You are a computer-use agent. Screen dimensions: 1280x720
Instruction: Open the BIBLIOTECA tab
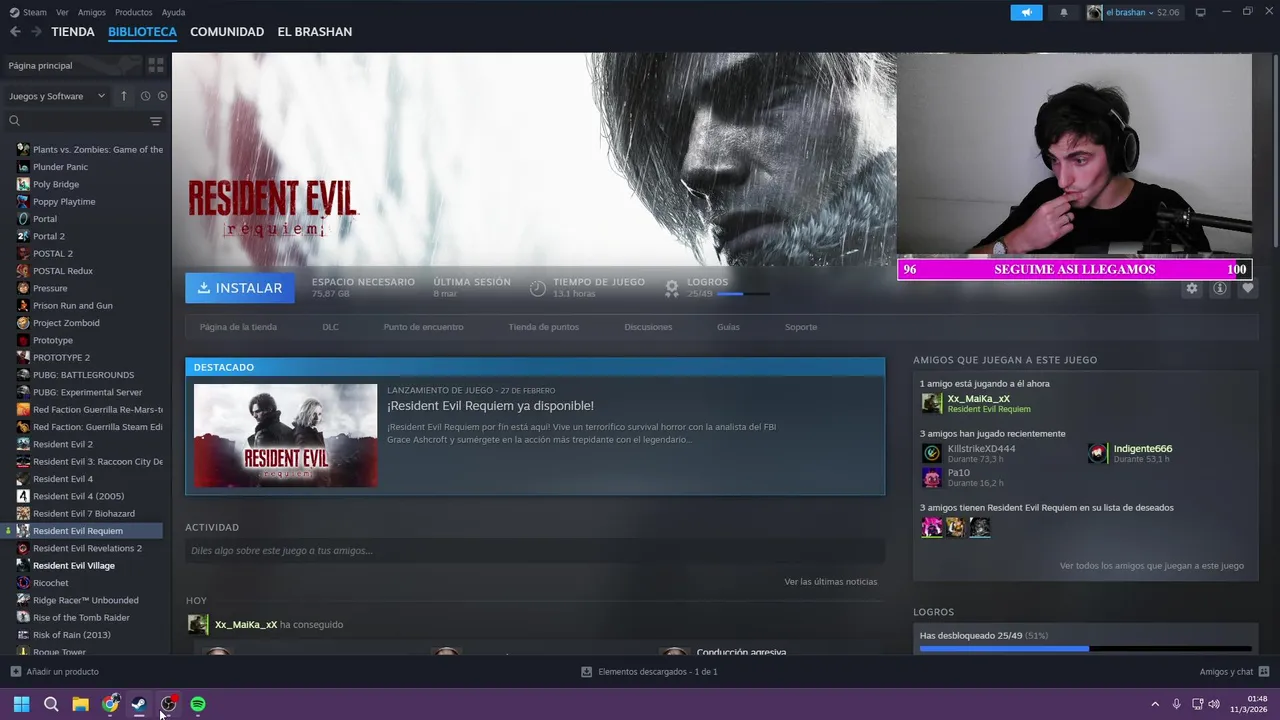142,32
